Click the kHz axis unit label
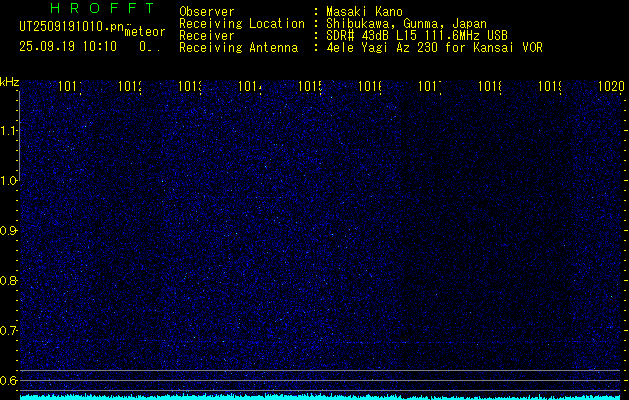 point(9,81)
